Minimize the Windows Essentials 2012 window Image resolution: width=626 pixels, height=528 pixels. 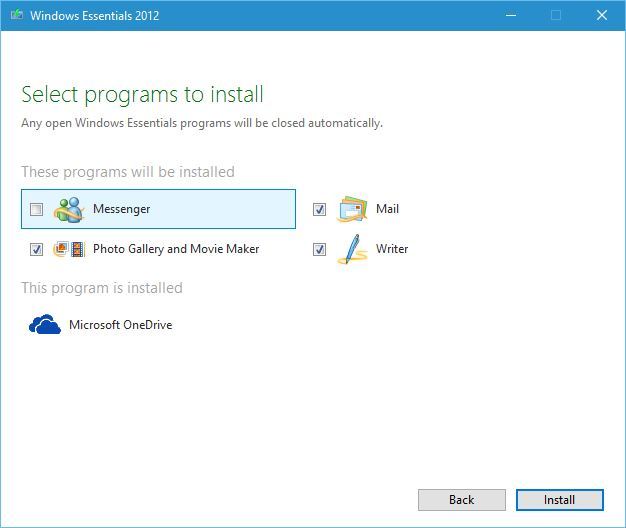tap(511, 15)
